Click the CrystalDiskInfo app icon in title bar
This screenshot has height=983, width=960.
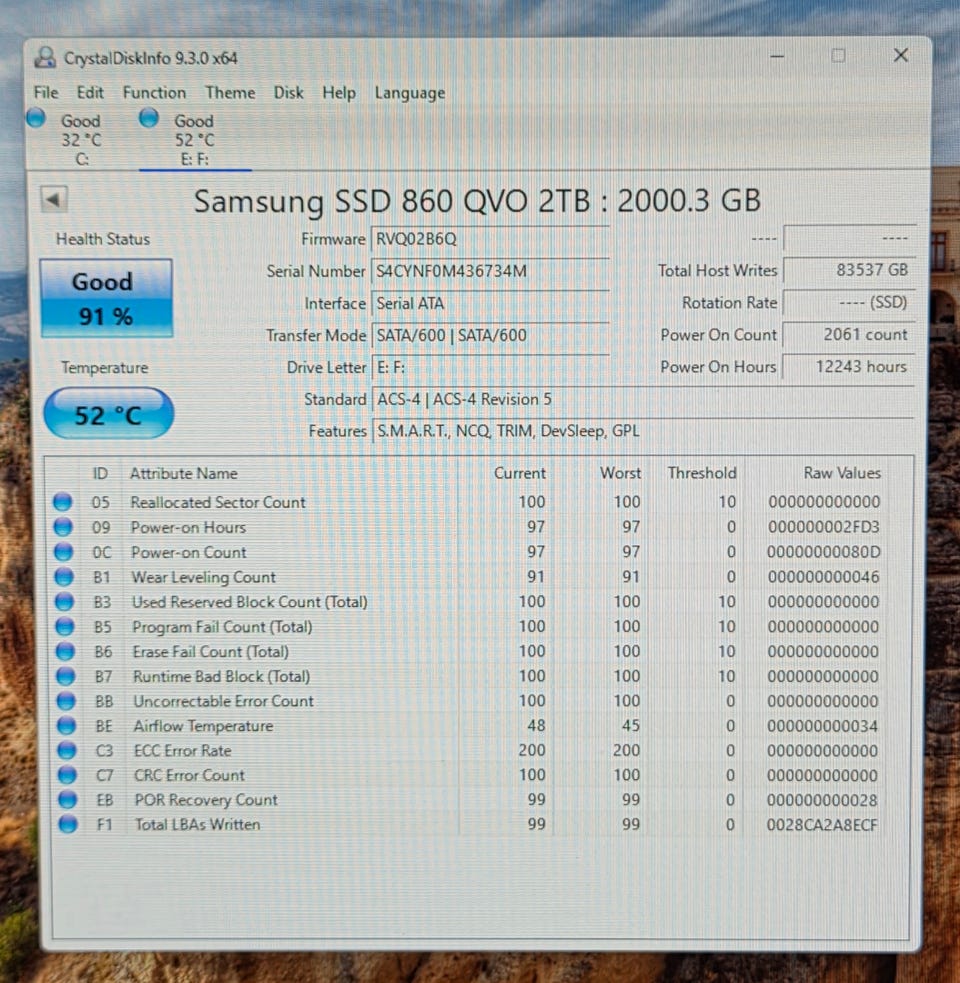45,58
